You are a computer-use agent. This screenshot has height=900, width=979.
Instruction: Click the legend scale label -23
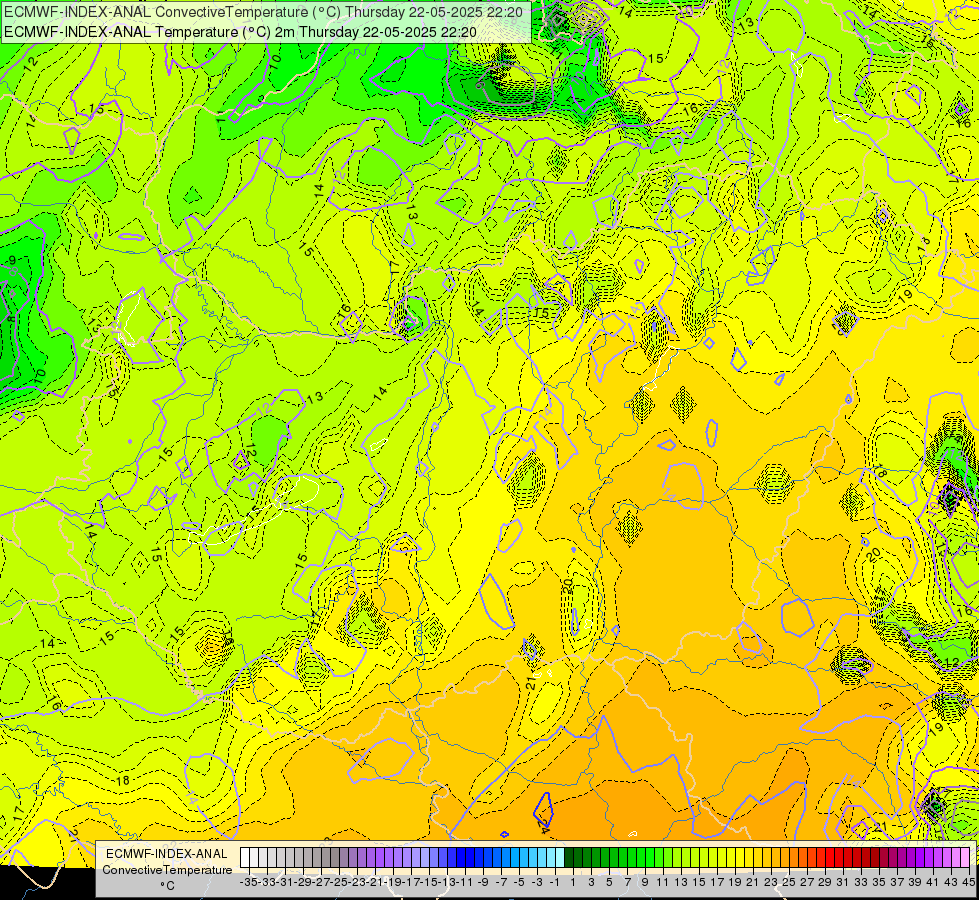point(357,882)
